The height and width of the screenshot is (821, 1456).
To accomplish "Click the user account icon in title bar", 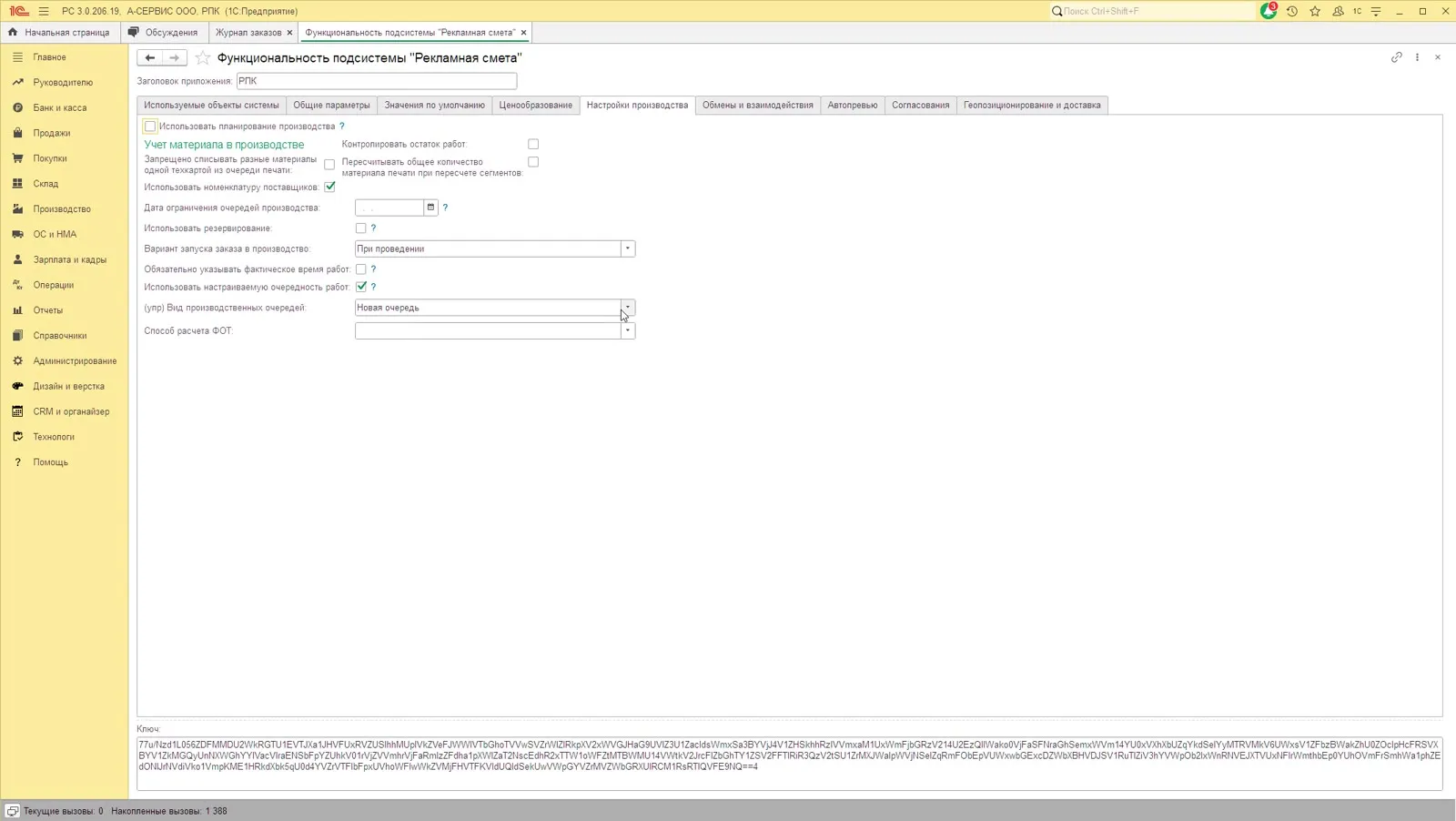I will [x=1338, y=11].
